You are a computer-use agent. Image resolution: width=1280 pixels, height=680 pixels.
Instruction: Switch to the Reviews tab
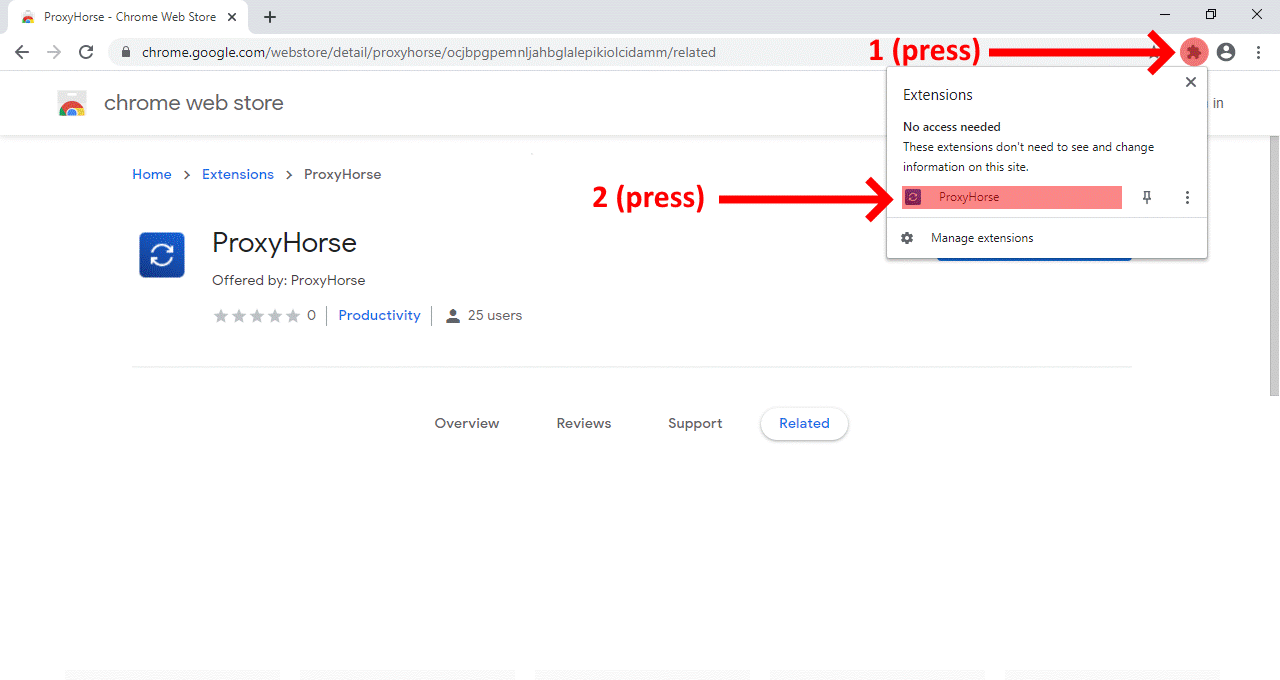[583, 423]
